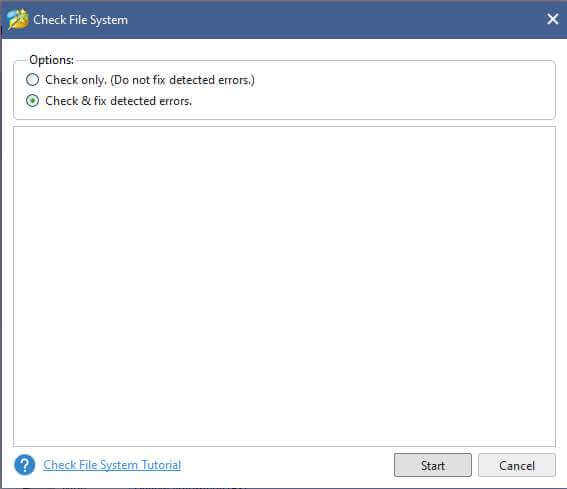567x489 pixels.
Task: Click the Cancel button beside Start
Action: click(516, 465)
